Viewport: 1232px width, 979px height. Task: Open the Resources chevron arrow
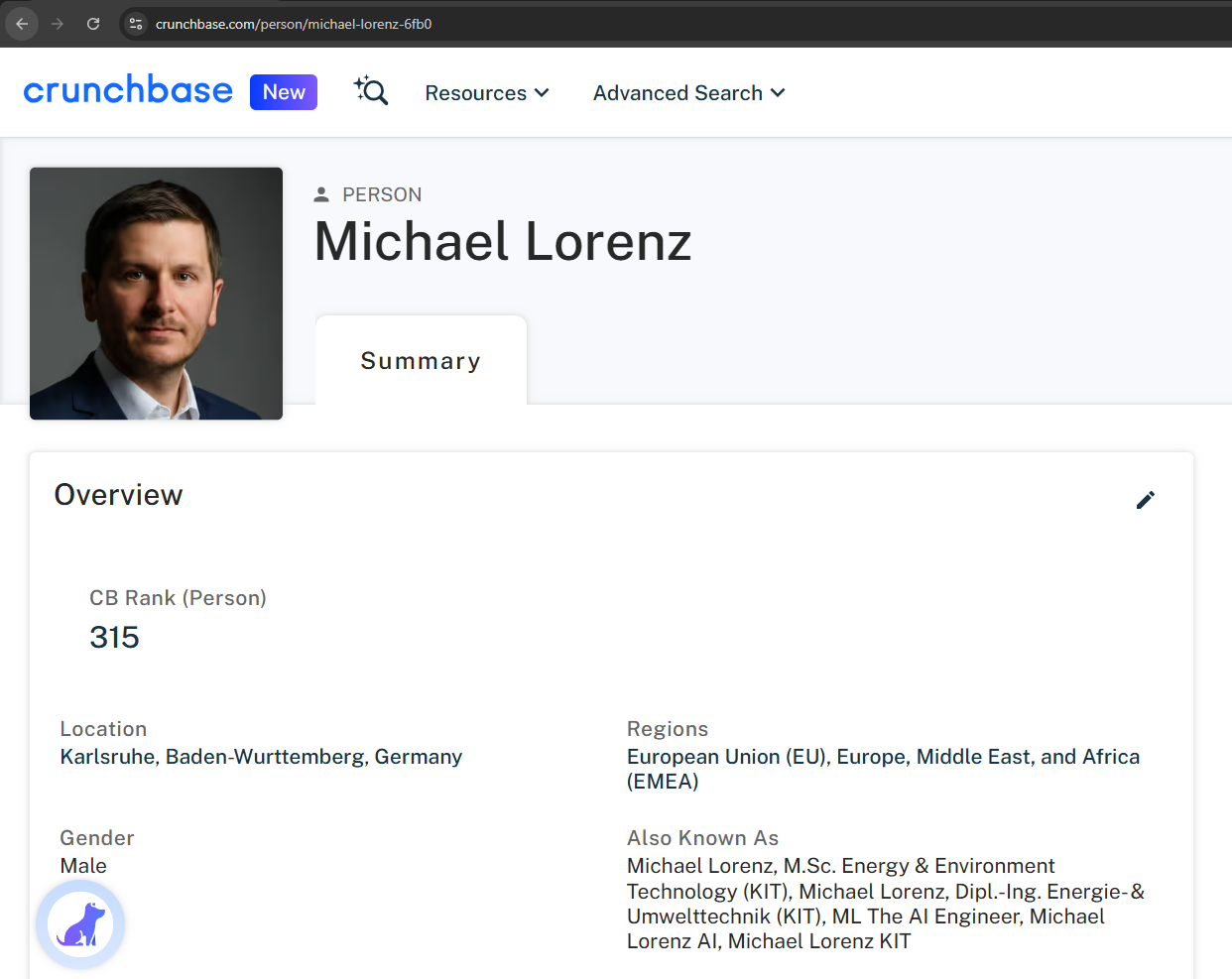point(543,92)
